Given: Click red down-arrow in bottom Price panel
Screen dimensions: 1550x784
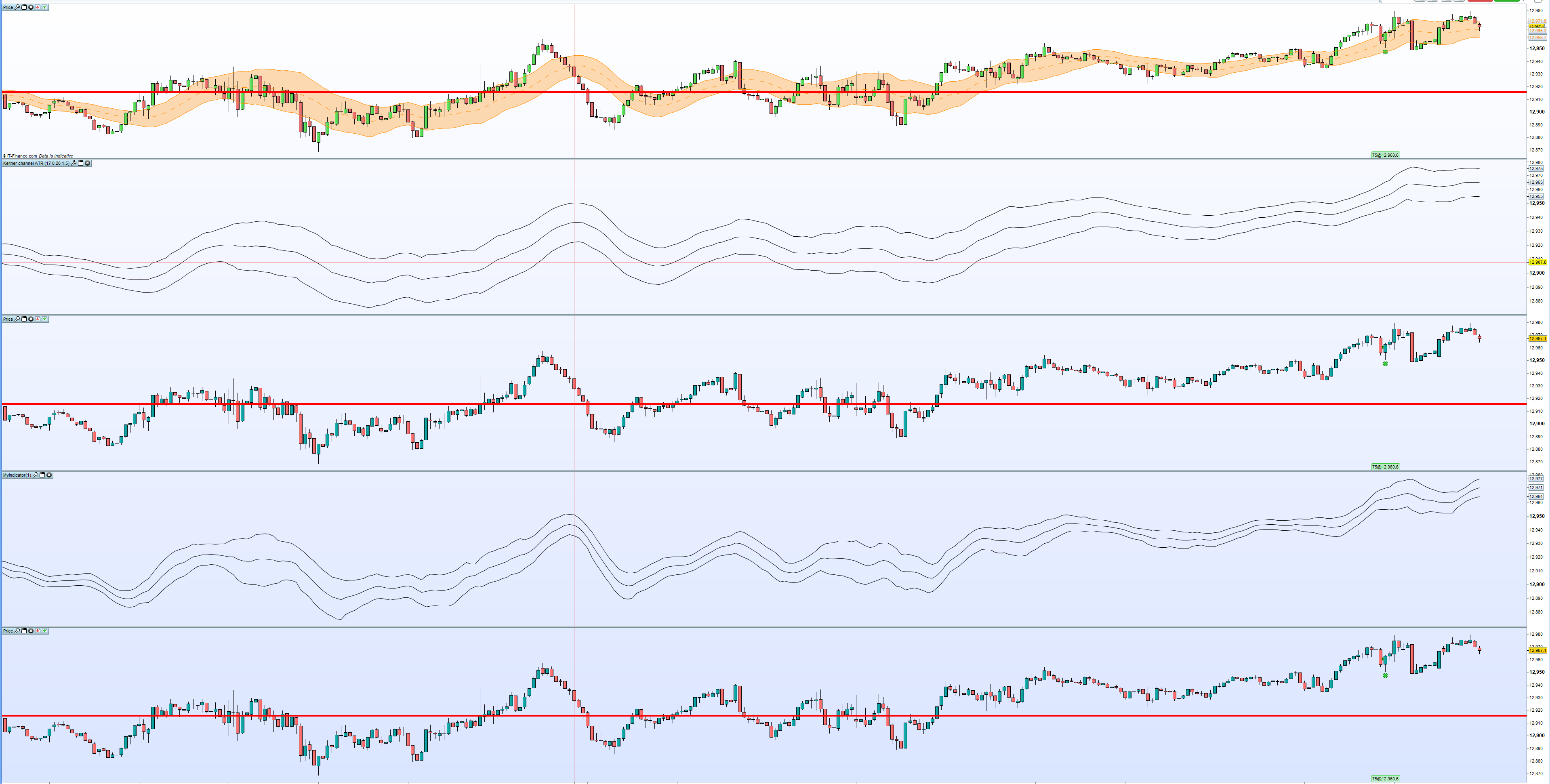Looking at the screenshot, I should 38,631.
